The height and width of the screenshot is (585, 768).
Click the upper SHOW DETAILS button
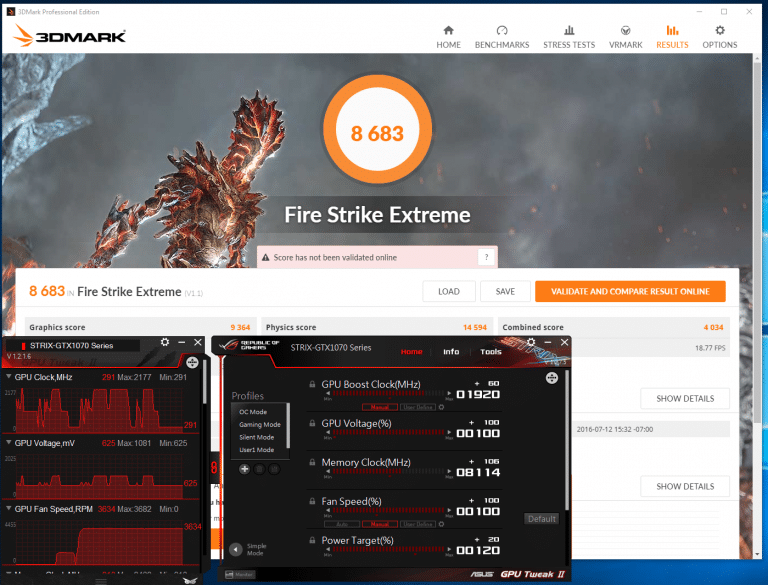click(x=685, y=398)
